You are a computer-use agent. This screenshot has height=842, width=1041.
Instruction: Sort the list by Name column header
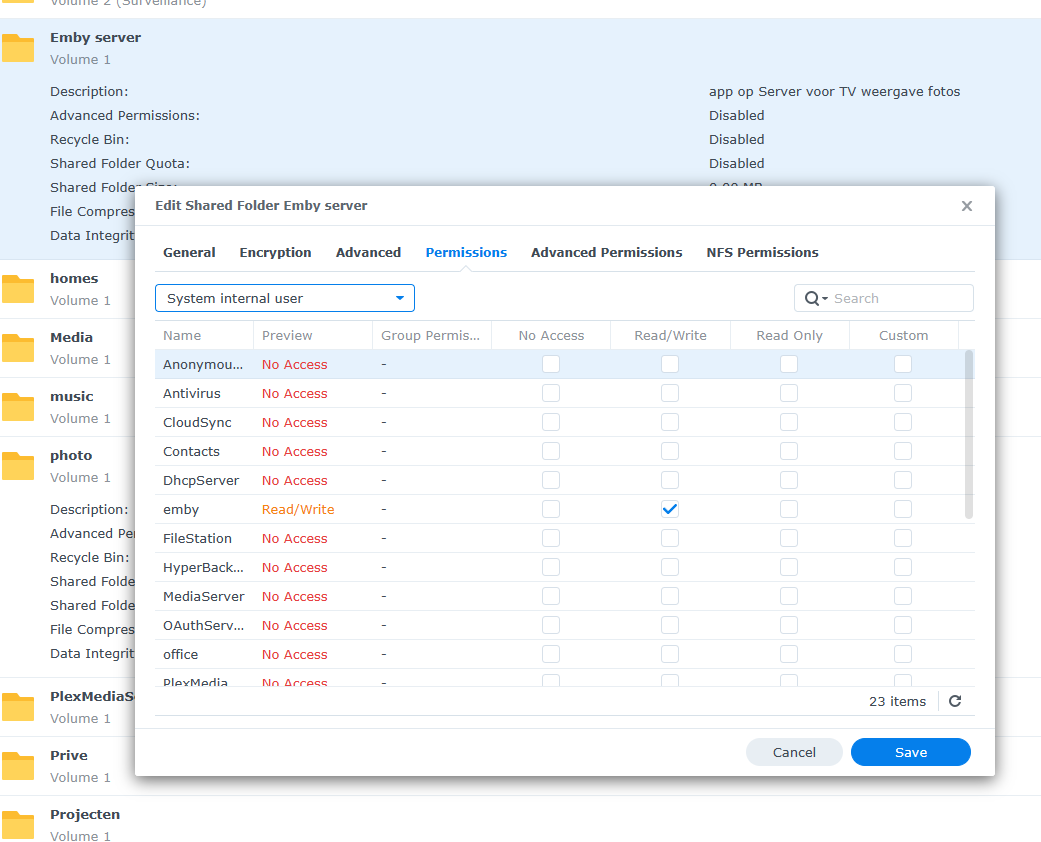tap(182, 336)
